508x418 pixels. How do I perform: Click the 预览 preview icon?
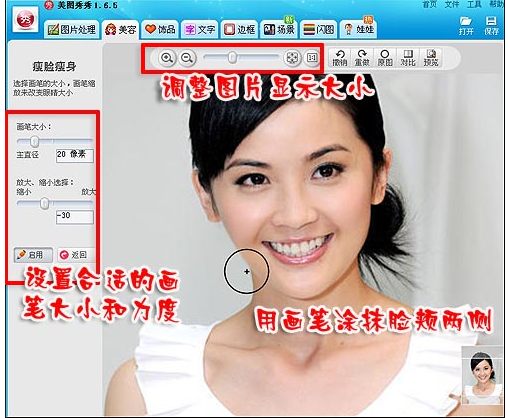(x=431, y=58)
